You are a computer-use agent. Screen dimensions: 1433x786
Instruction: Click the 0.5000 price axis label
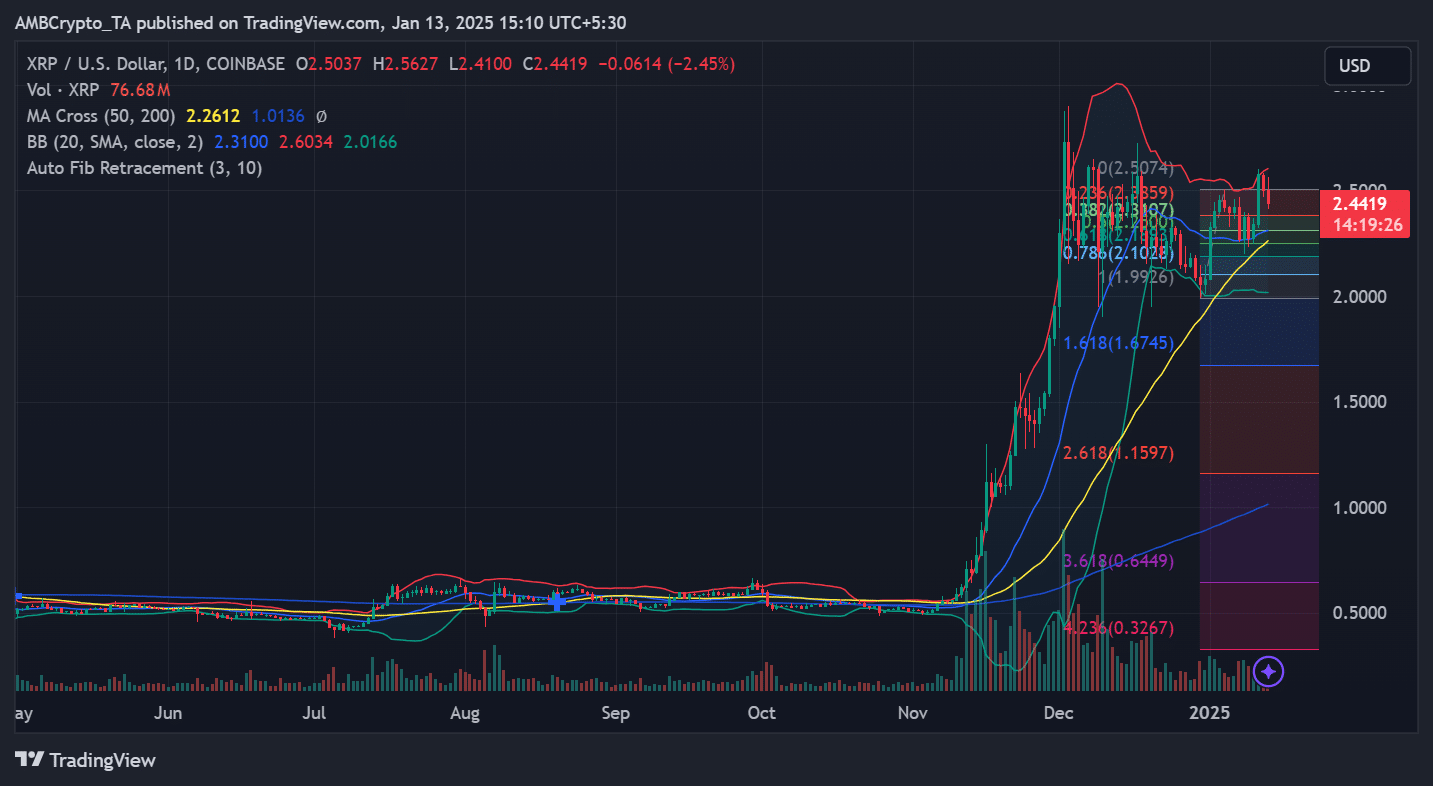point(1362,612)
